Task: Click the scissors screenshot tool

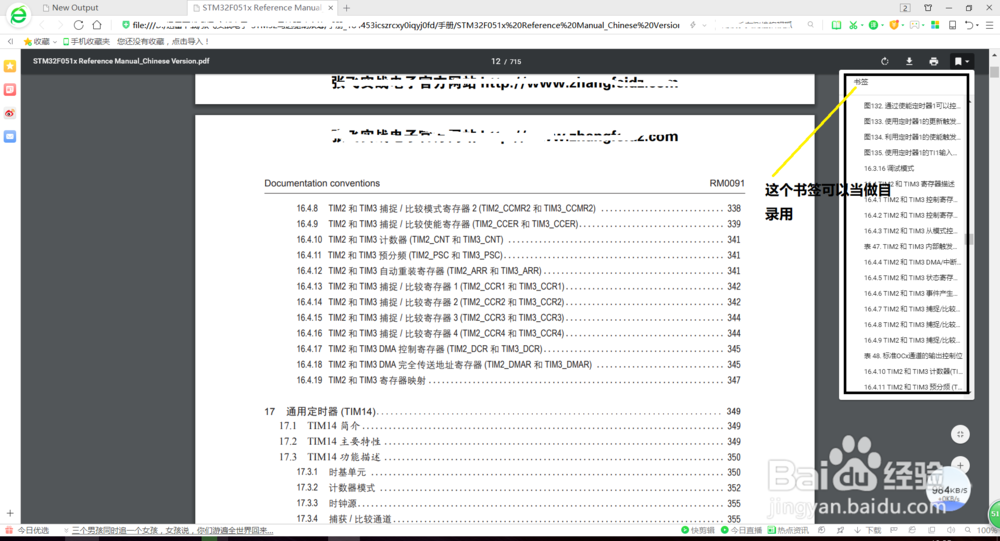Action: click(853, 25)
